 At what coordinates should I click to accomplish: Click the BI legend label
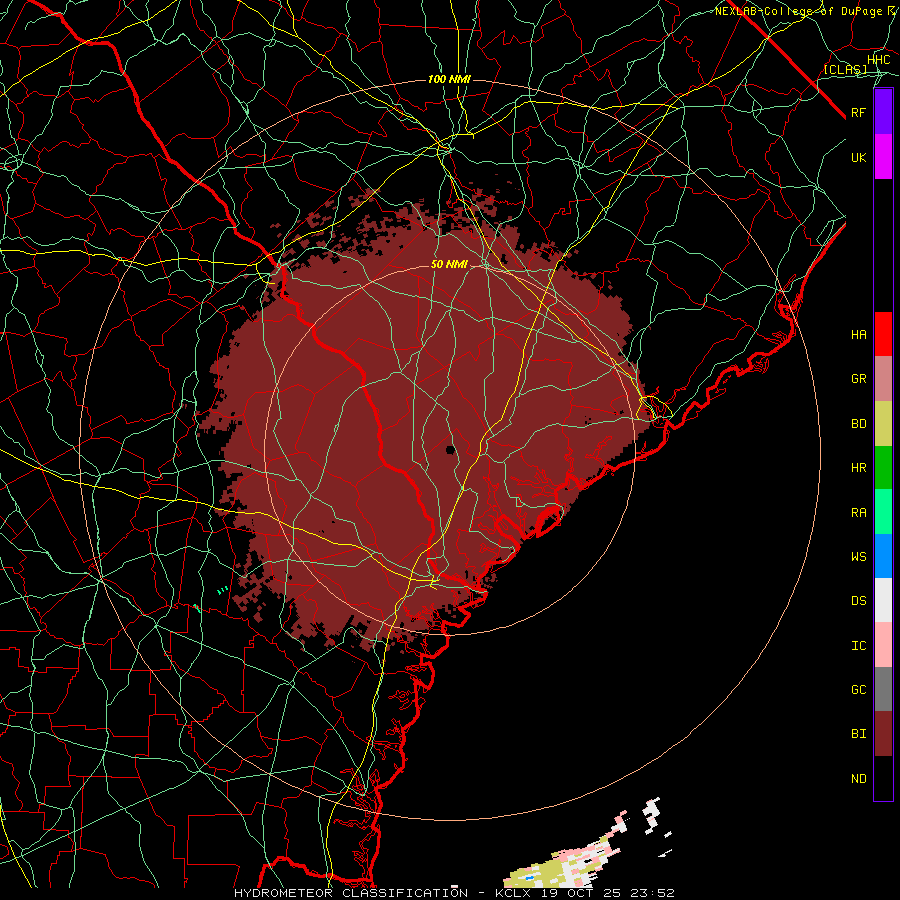(x=858, y=734)
